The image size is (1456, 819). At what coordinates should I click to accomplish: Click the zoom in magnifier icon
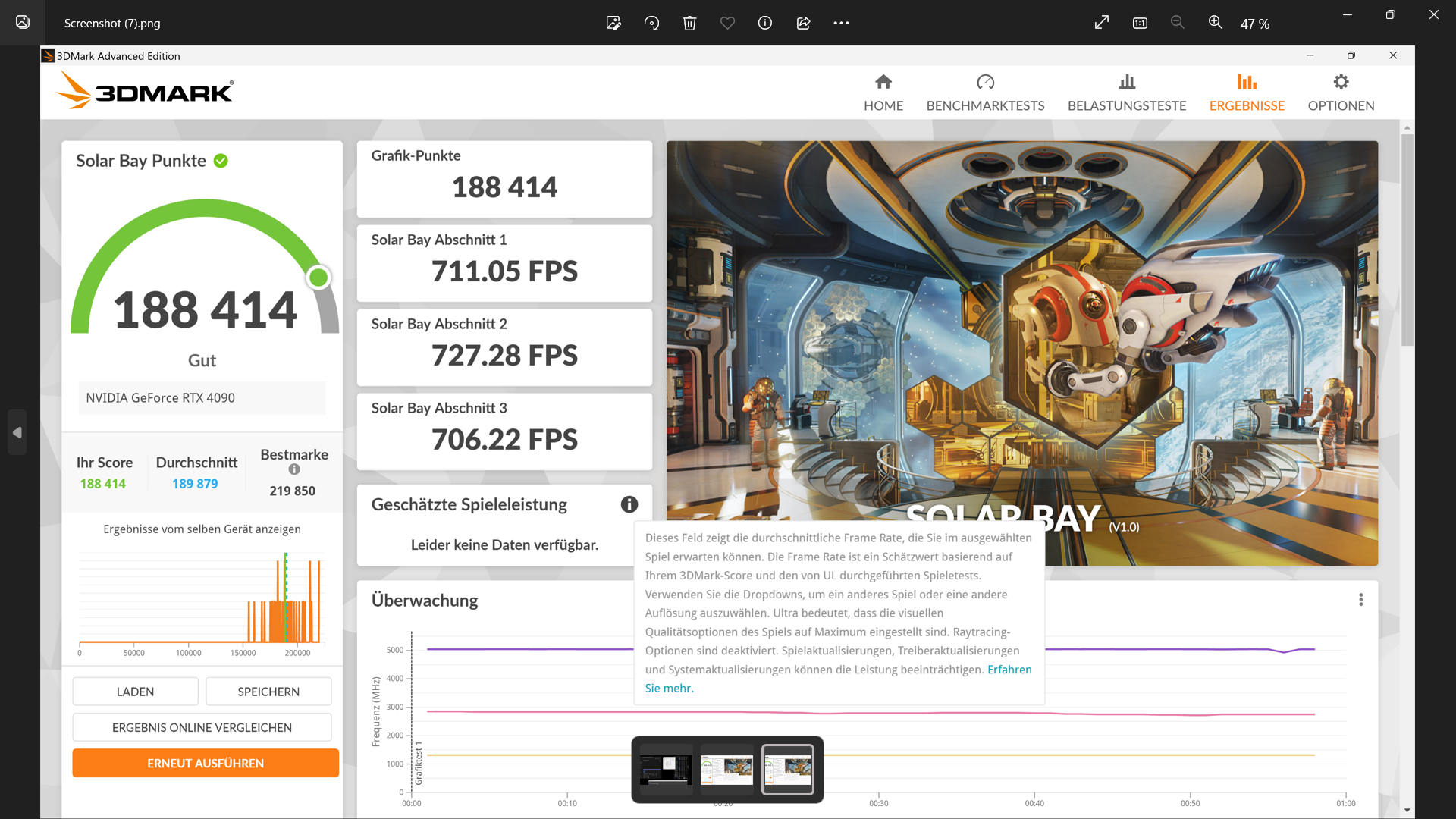[1215, 23]
